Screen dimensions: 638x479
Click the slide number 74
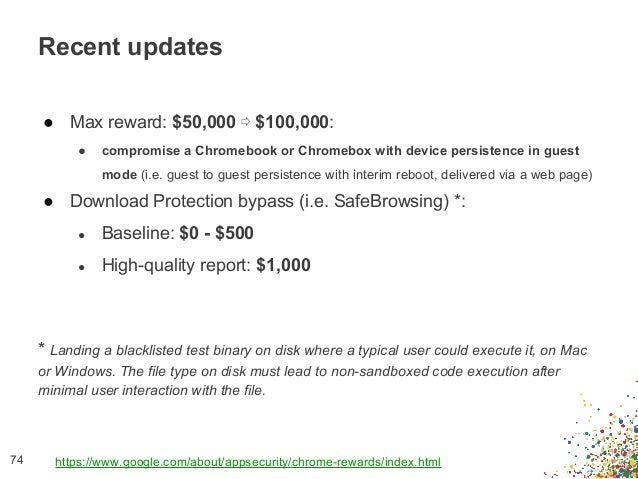click(16, 460)
